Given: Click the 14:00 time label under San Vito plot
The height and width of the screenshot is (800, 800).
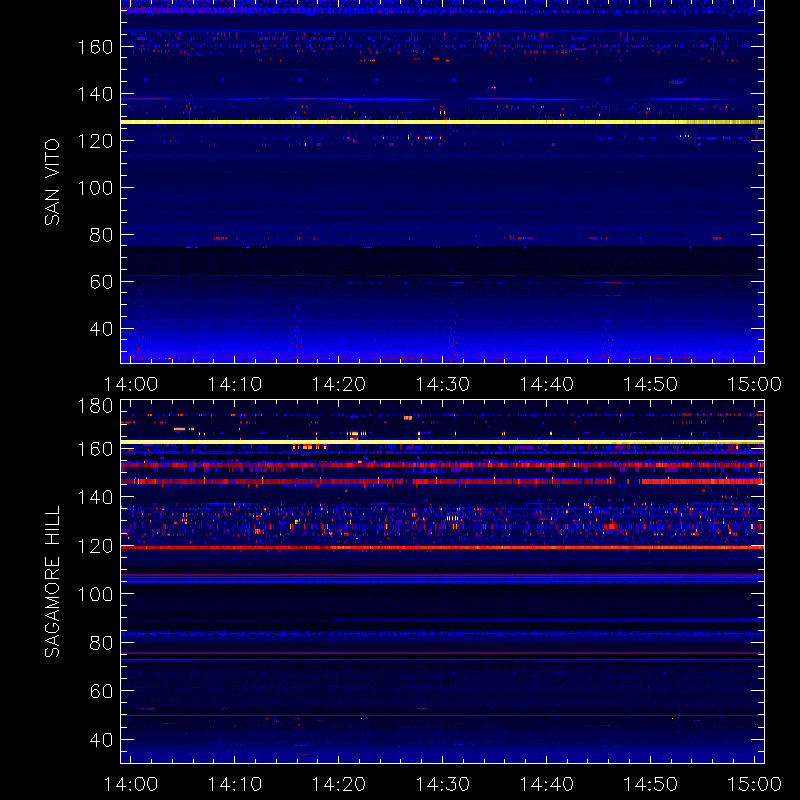Looking at the screenshot, I should click(x=131, y=384).
